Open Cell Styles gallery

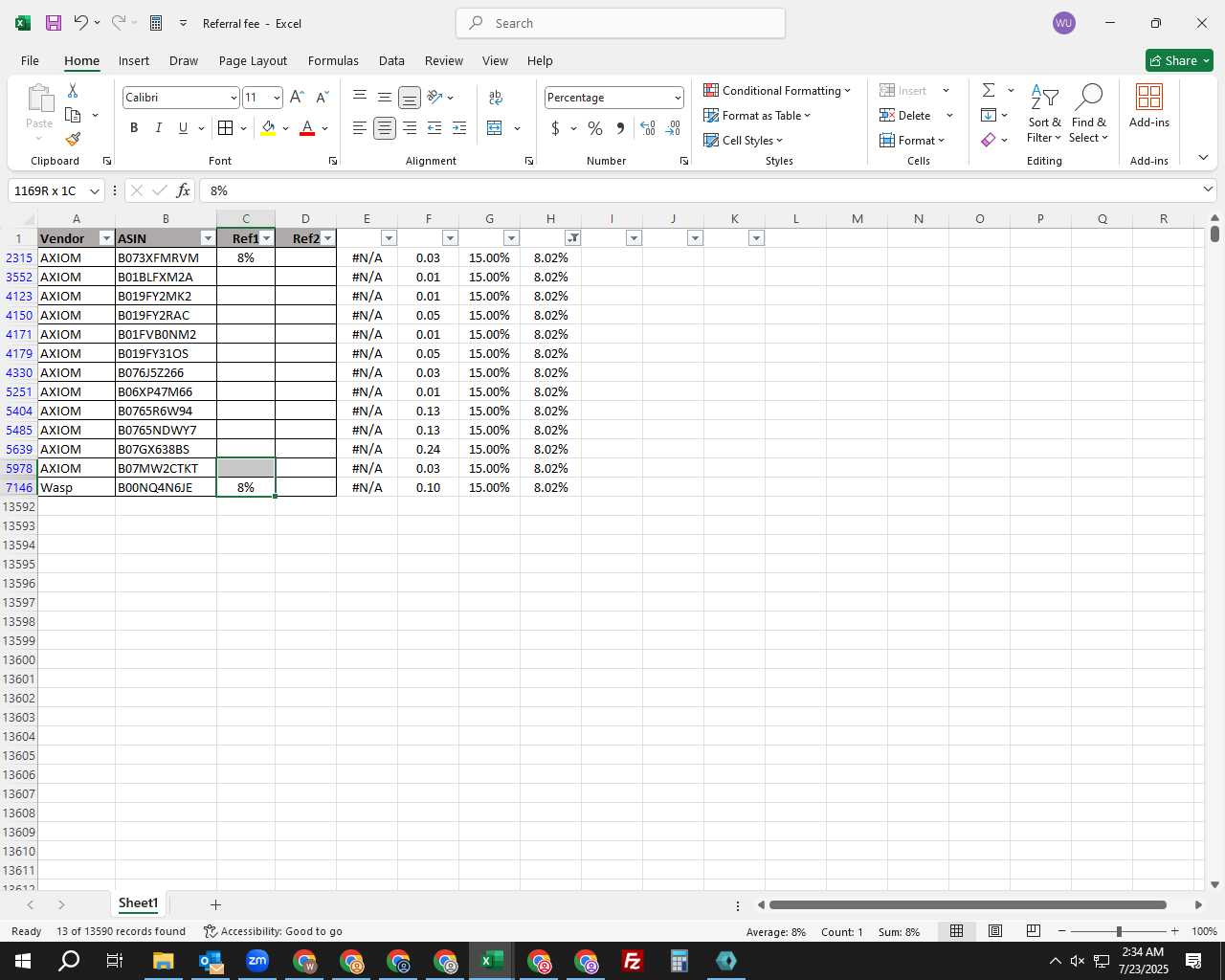point(744,140)
